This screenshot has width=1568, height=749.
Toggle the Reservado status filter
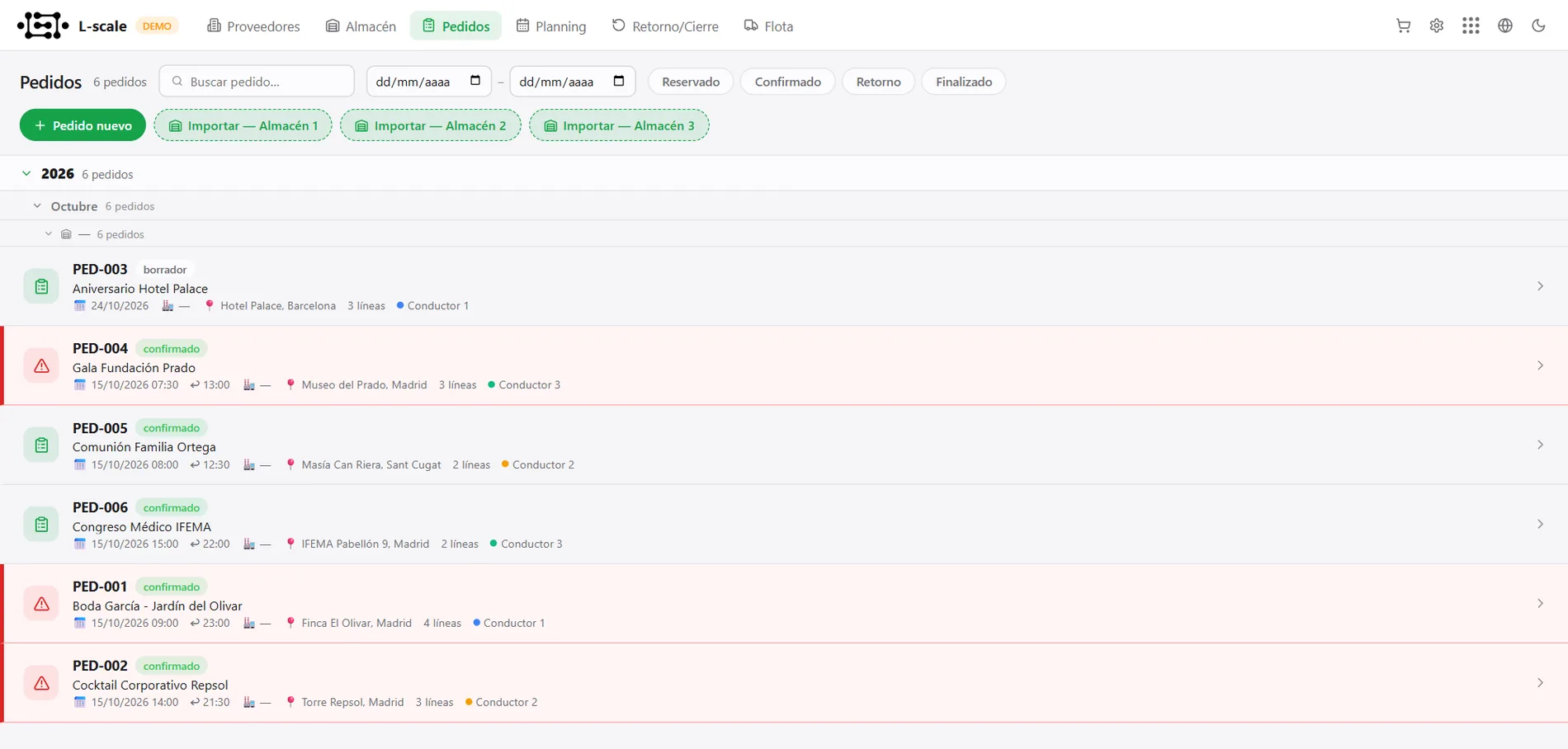(691, 82)
